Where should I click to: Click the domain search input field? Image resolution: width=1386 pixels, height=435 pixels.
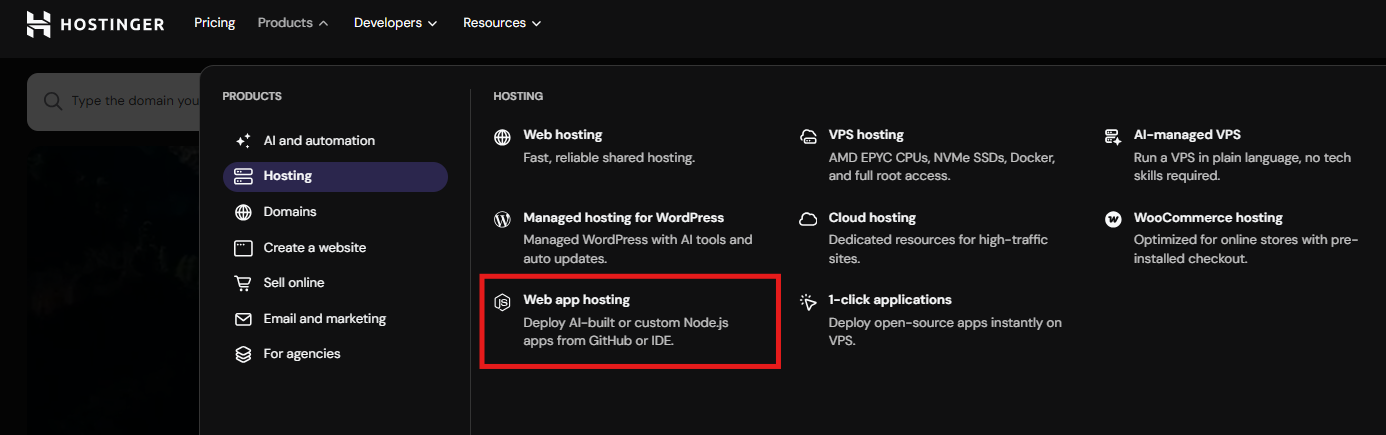(113, 101)
